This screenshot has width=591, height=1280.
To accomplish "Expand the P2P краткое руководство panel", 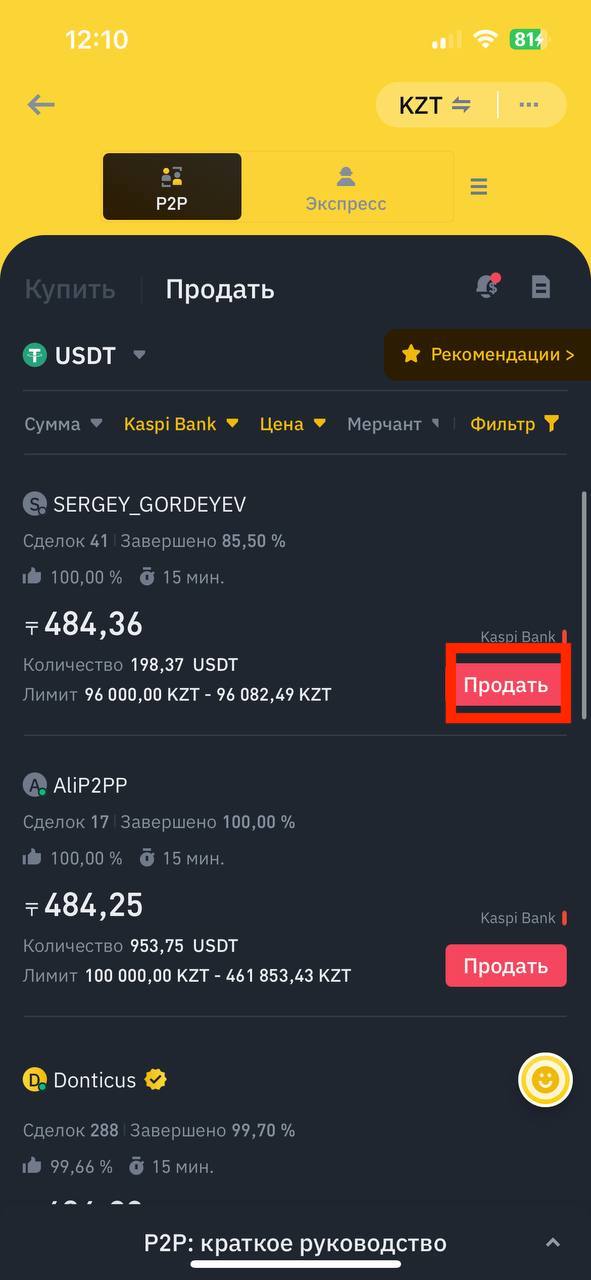I will pyautogui.click(x=295, y=1243).
